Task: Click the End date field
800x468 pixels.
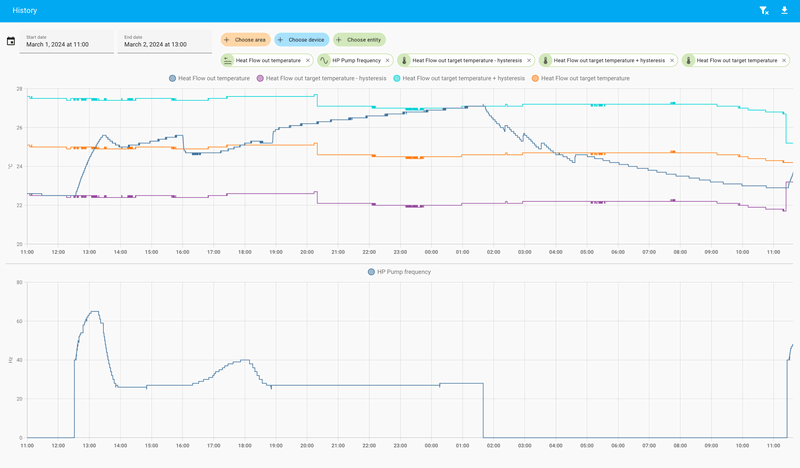Action: pyautogui.click(x=165, y=41)
